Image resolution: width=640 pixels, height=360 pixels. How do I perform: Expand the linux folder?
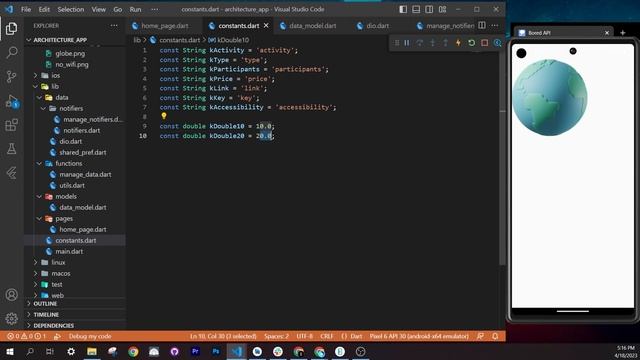[x=58, y=262]
